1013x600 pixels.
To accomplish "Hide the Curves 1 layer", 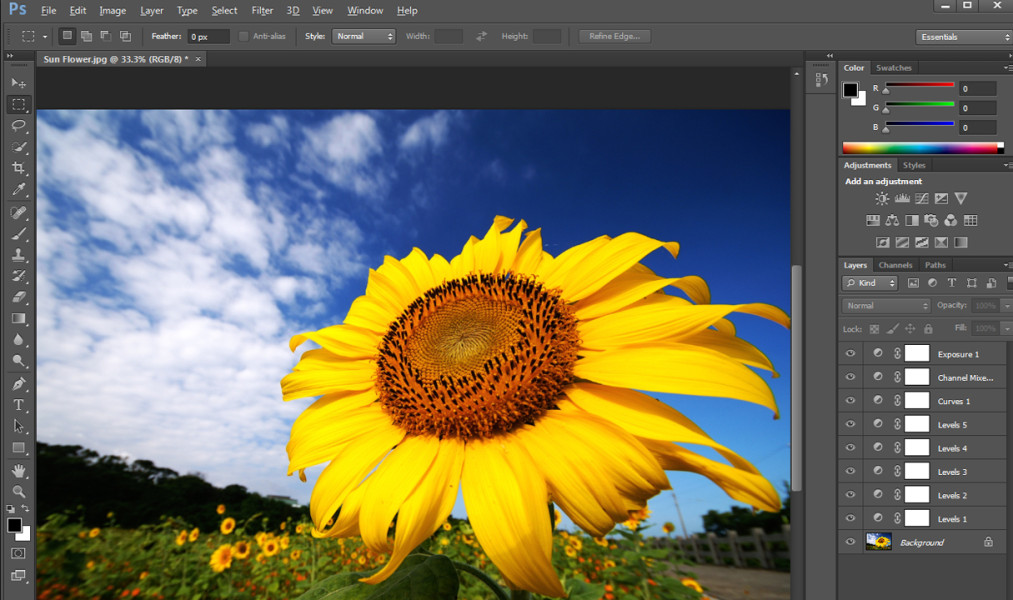I will [850, 400].
